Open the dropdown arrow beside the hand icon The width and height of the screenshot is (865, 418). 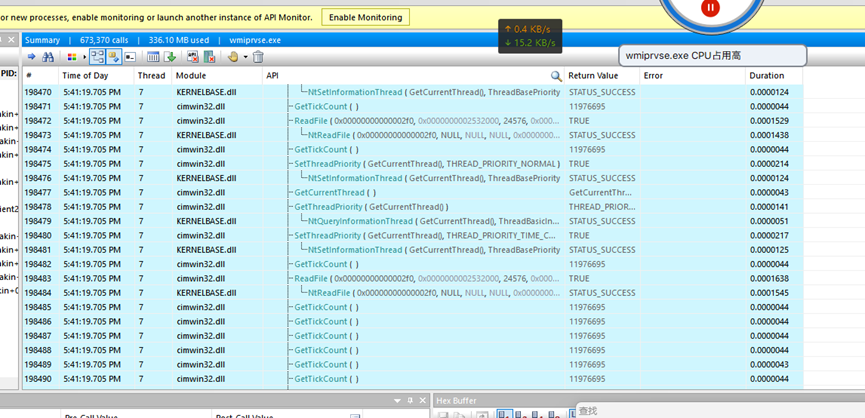click(245, 57)
